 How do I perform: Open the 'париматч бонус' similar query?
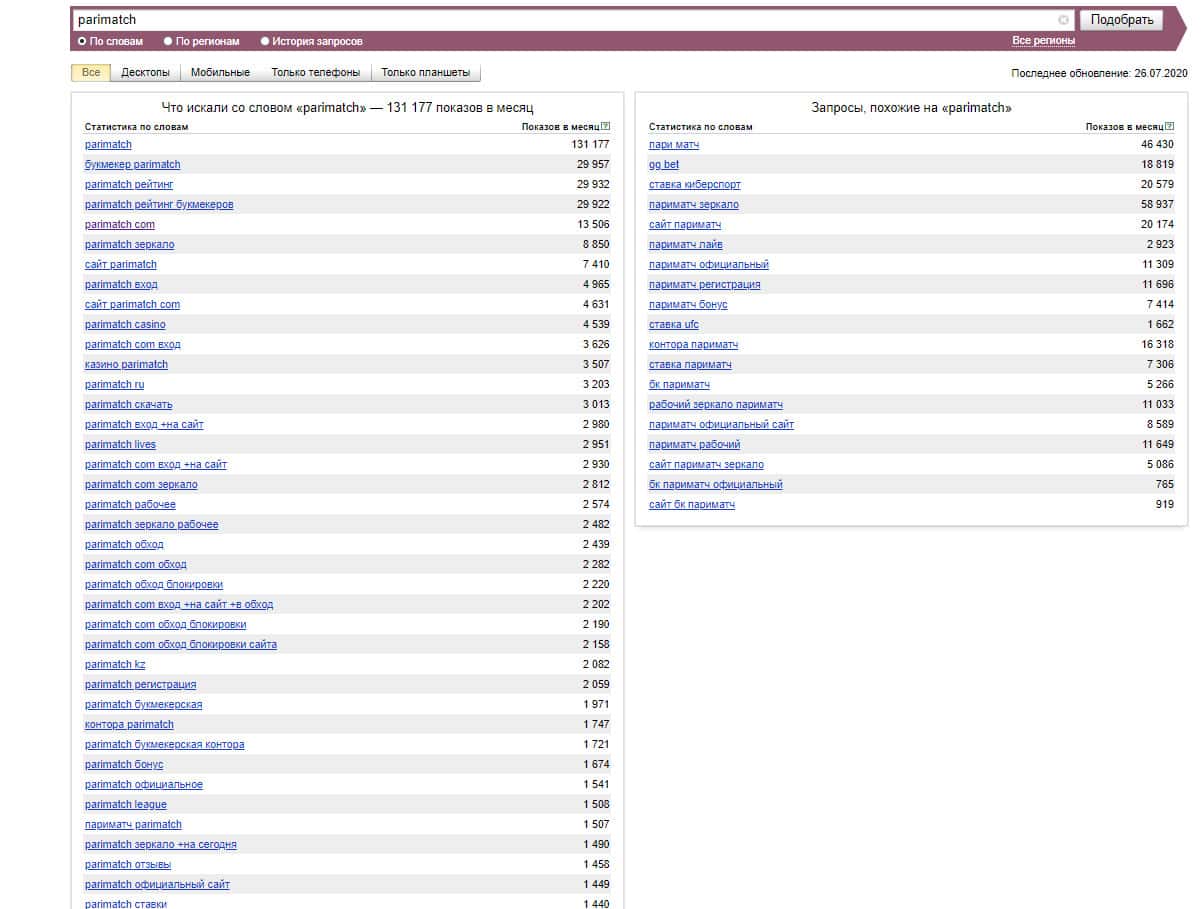[688, 305]
